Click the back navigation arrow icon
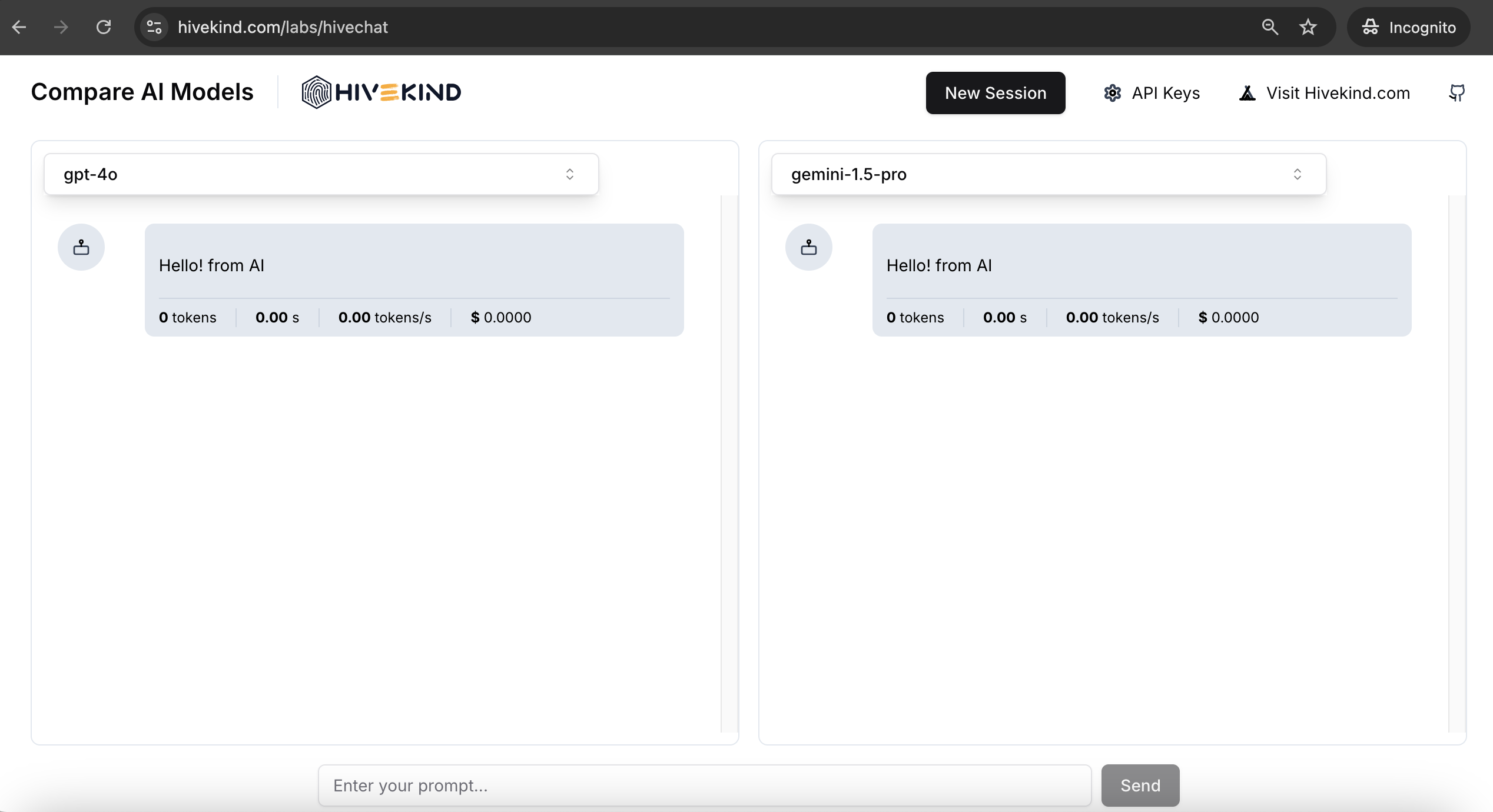This screenshot has height=812, width=1493. click(x=20, y=27)
